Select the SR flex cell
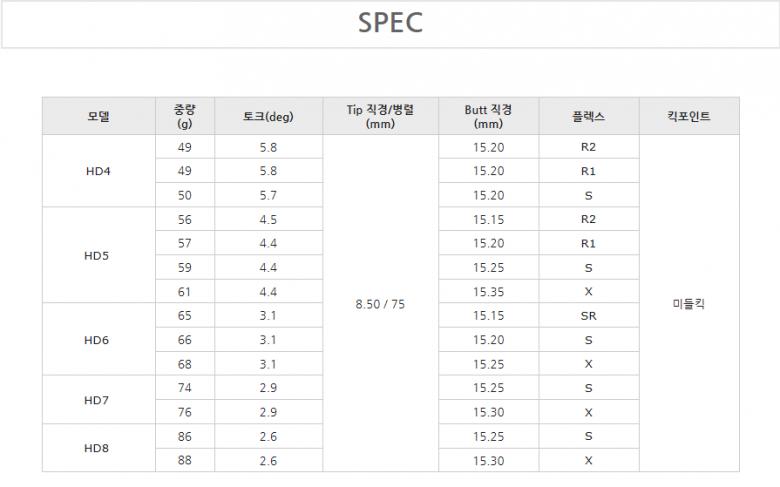 (588, 316)
